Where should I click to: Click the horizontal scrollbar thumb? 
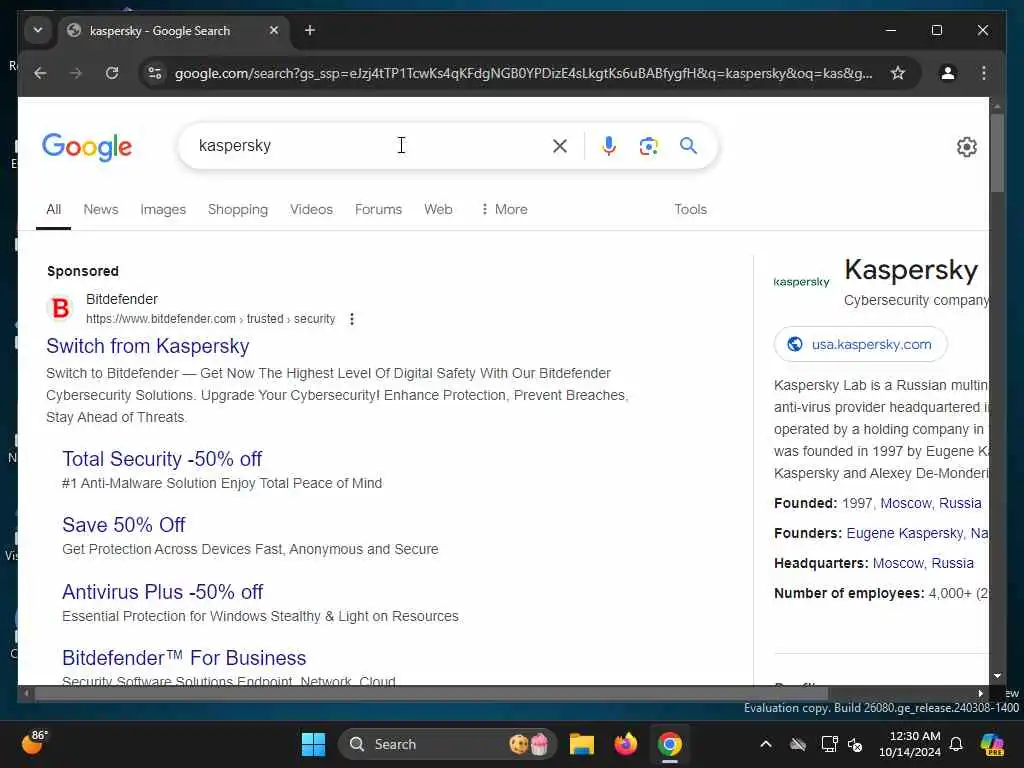(x=431, y=694)
